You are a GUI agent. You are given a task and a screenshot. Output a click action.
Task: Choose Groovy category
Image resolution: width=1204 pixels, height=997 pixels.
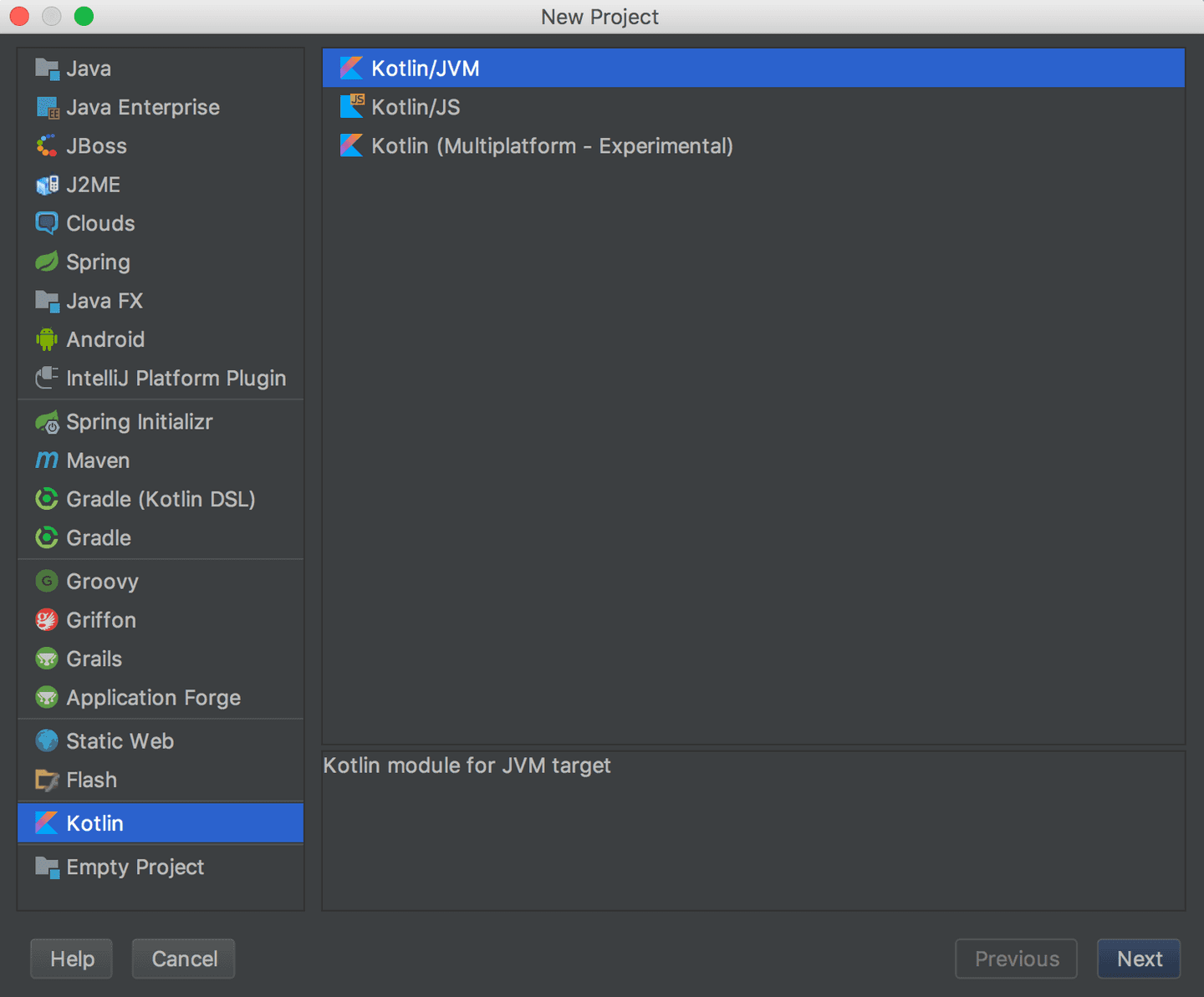[x=103, y=582]
